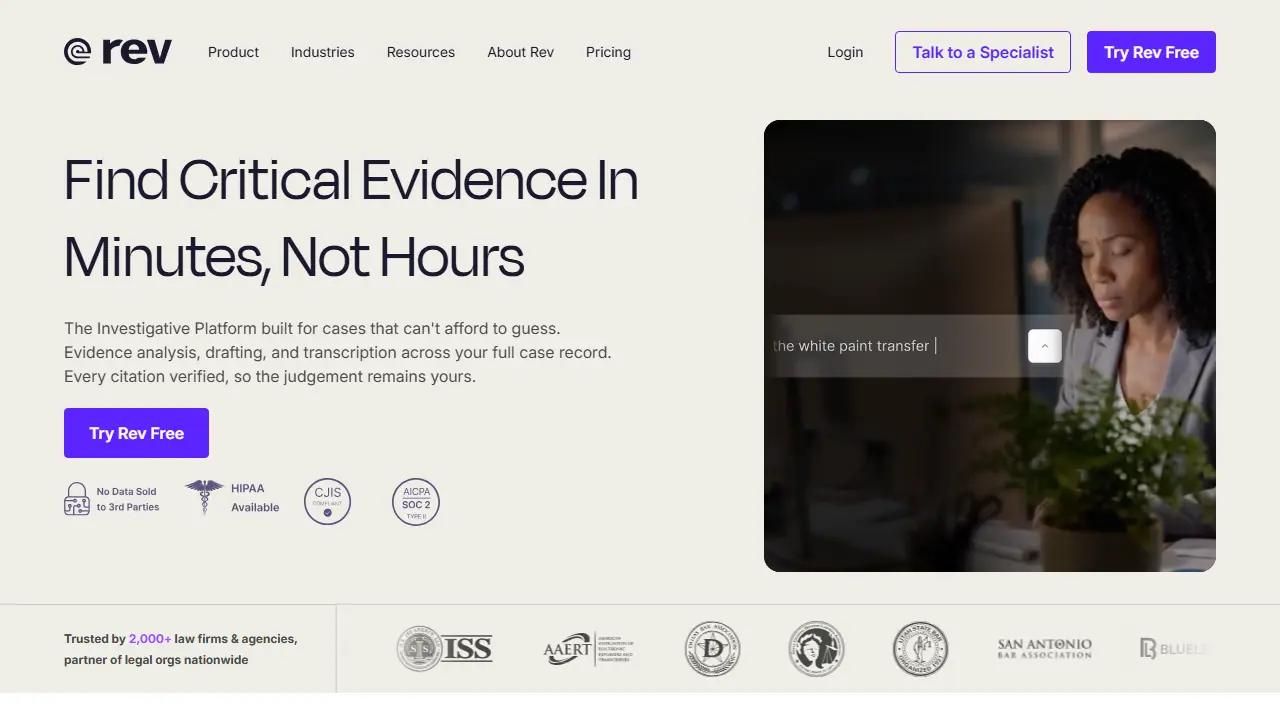Click the HIPAA caduceus icon
This screenshot has height=720, width=1280.
[x=204, y=497]
